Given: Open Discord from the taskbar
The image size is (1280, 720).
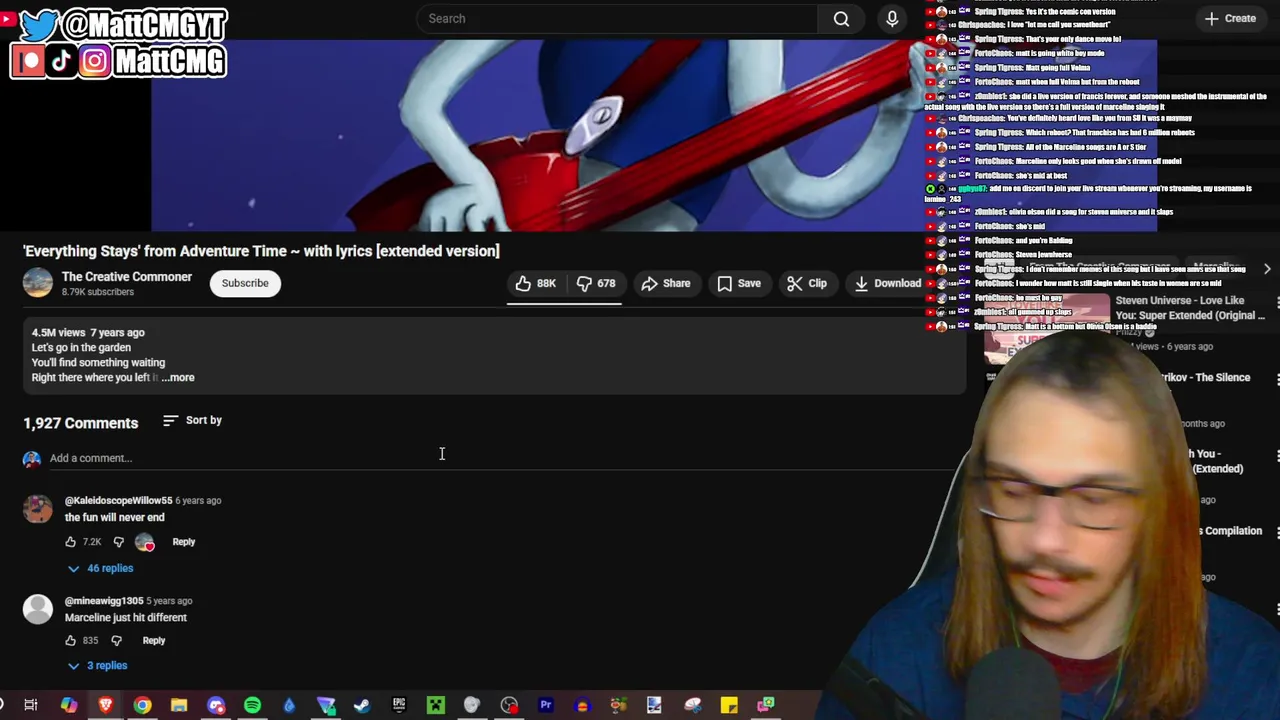Looking at the screenshot, I should [x=216, y=705].
